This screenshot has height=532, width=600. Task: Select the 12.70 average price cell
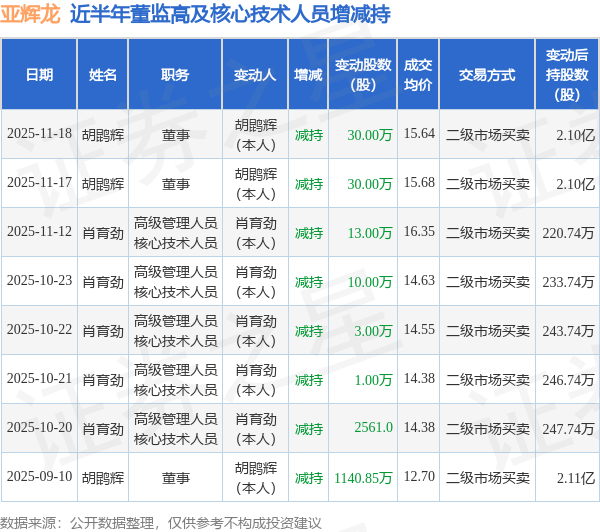click(x=418, y=477)
